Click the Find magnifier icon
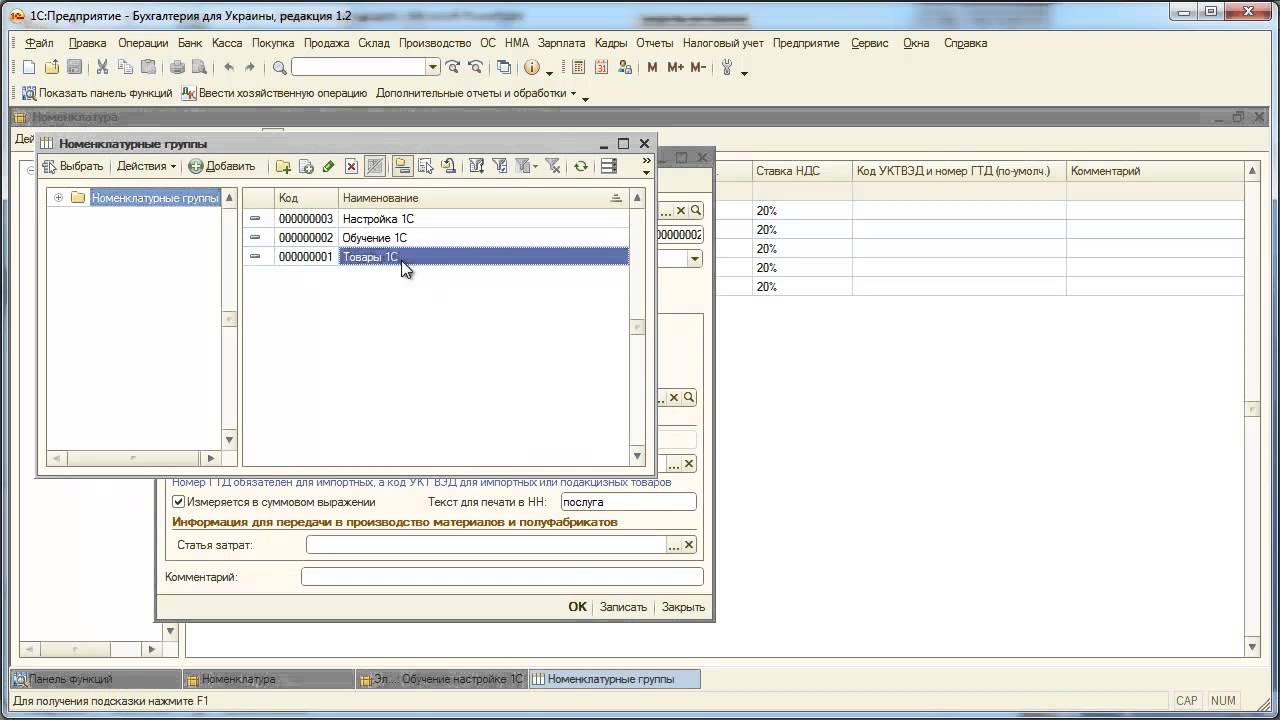 280,67
